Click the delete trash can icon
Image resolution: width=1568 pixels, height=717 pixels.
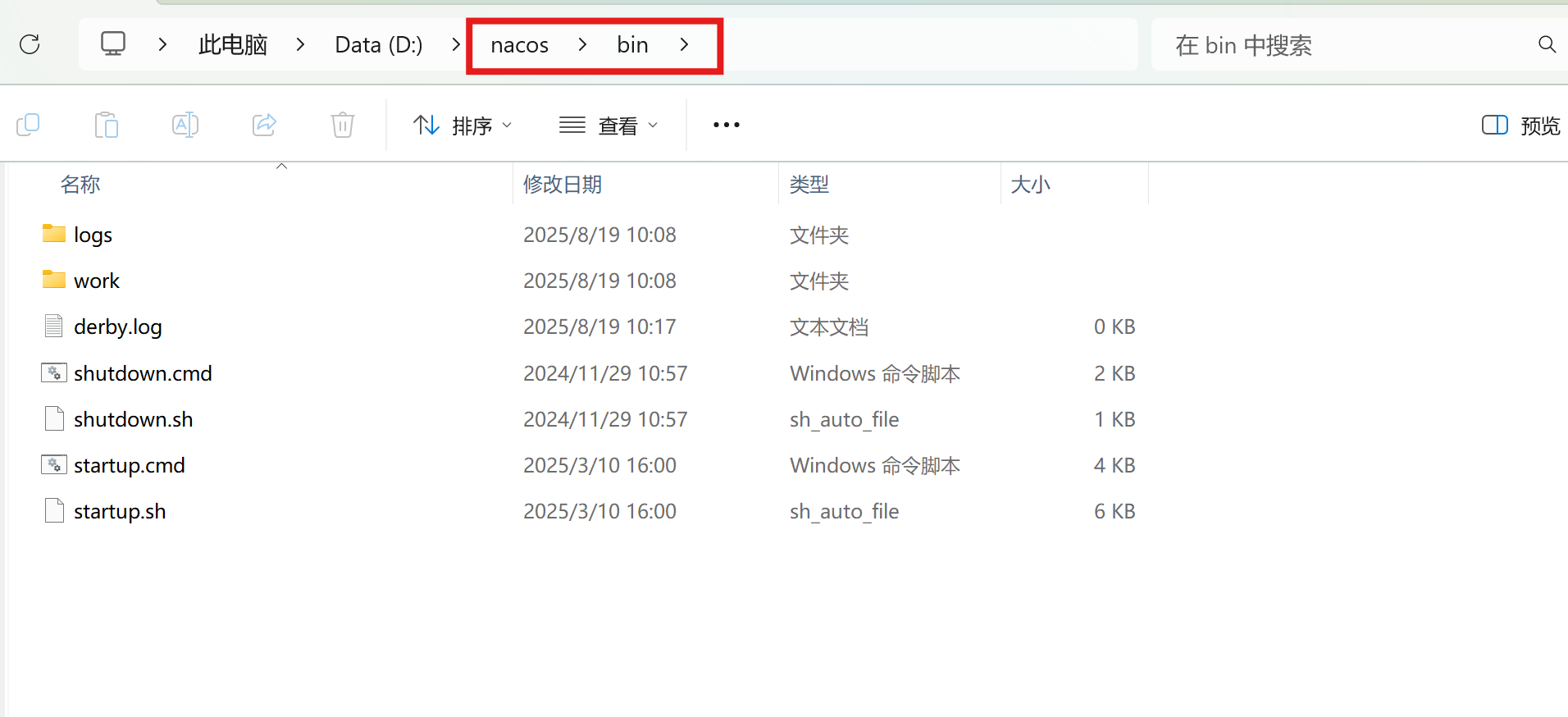pyautogui.click(x=343, y=125)
